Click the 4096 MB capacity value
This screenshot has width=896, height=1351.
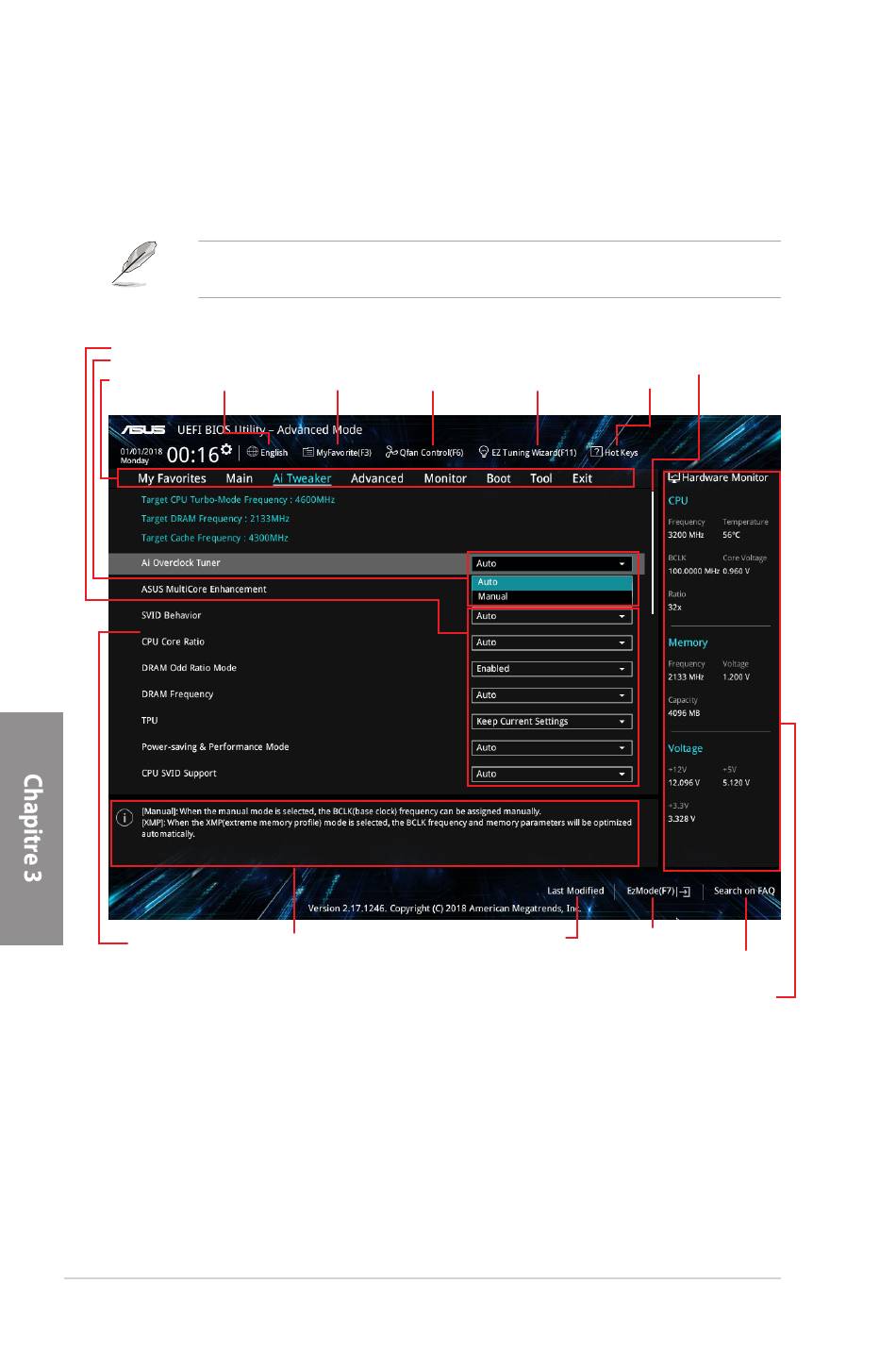[x=684, y=713]
